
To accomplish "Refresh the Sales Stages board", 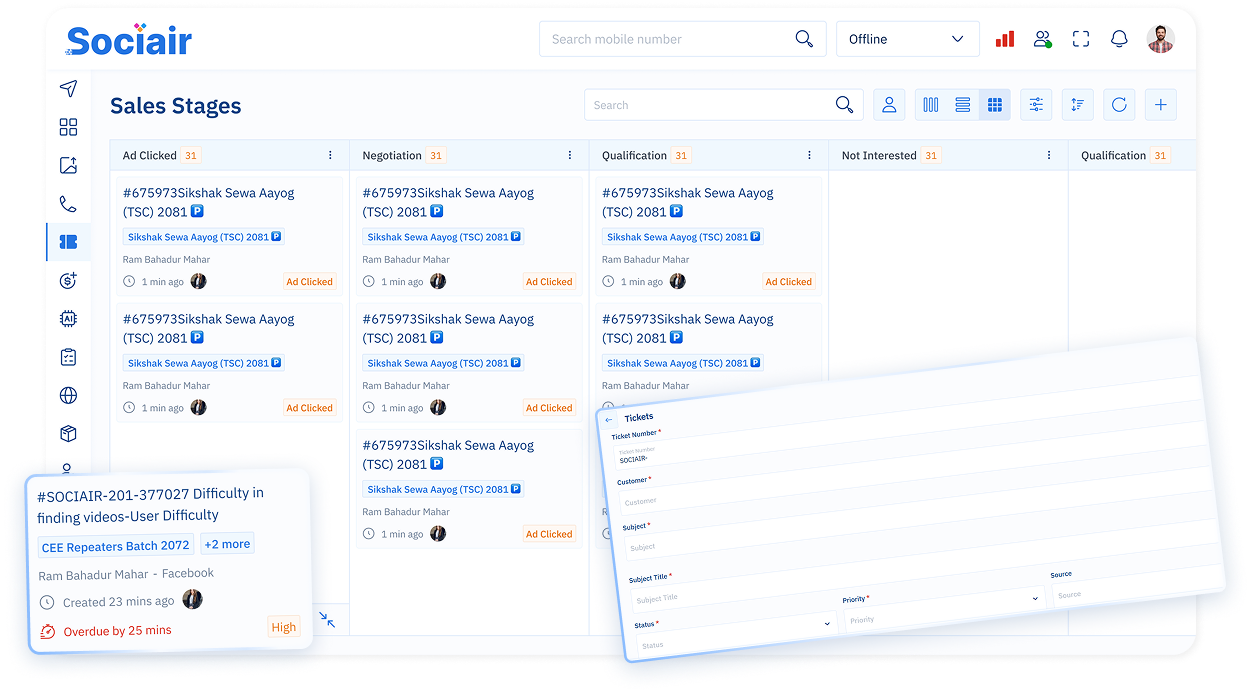I will (x=1119, y=105).
